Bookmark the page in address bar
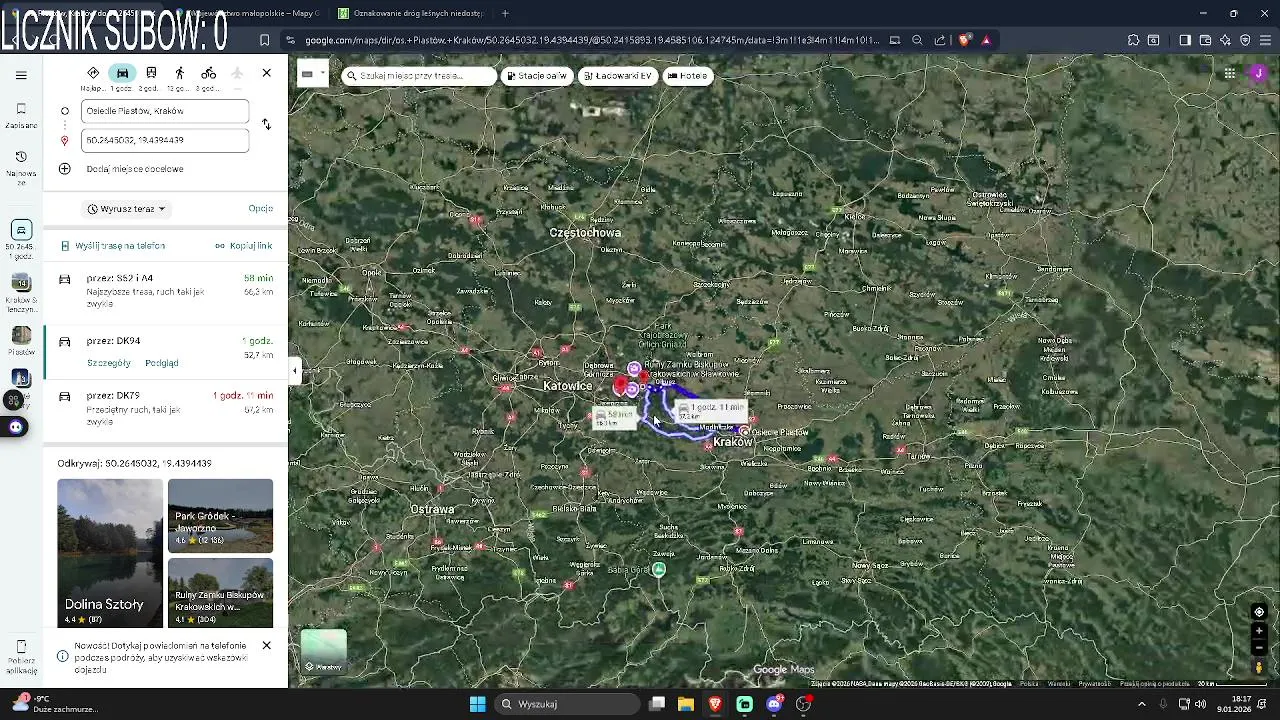Viewport: 1280px width, 720px height. pyautogui.click(x=264, y=40)
